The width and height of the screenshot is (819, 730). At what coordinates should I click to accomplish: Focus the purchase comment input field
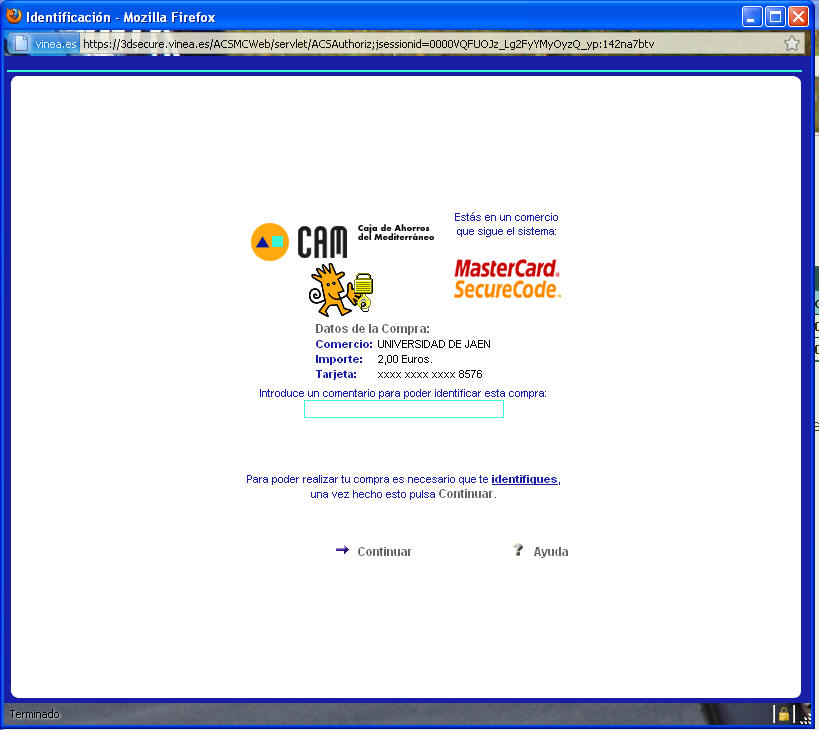(404, 409)
